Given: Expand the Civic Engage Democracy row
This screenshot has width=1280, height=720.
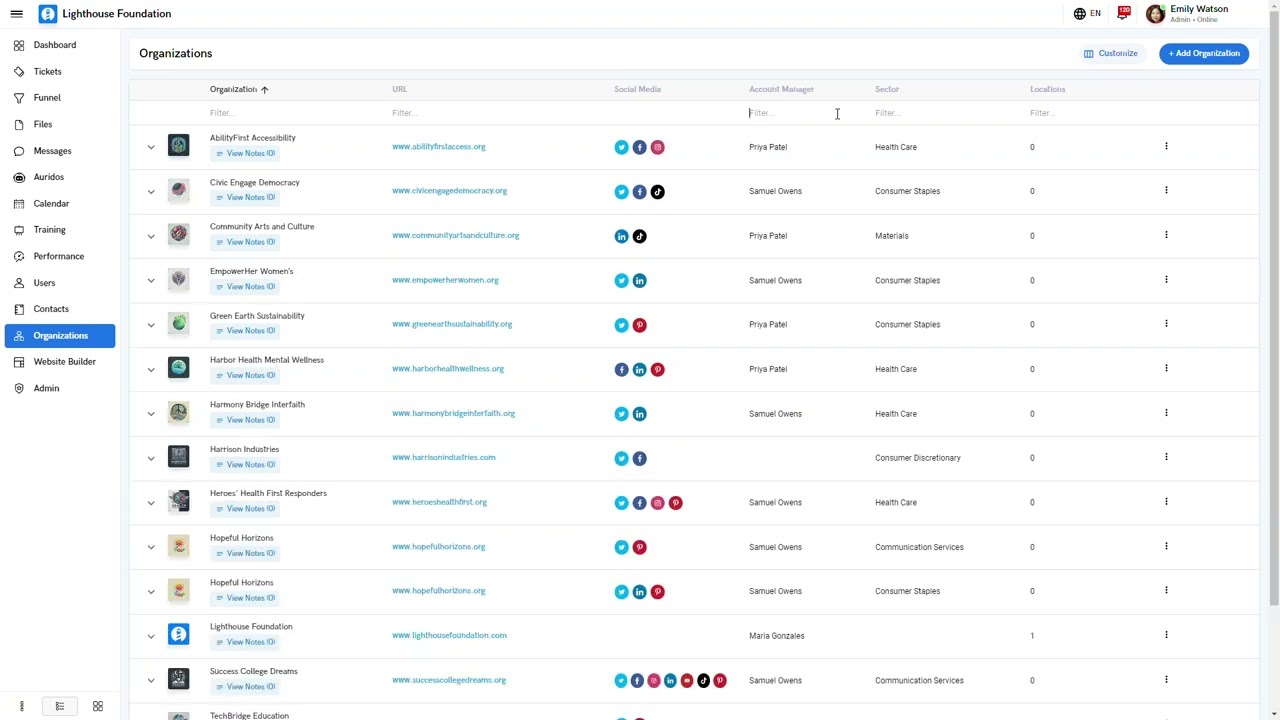Looking at the screenshot, I should pyautogui.click(x=151, y=192).
